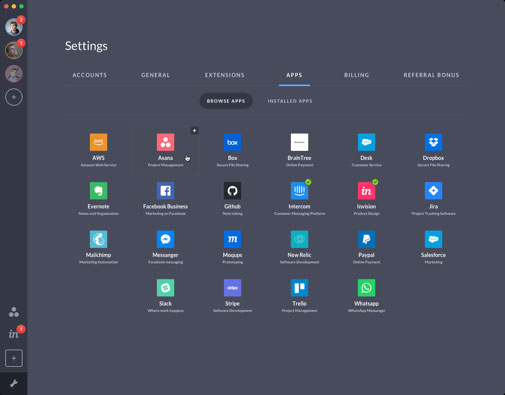Choose the Jira app icon
505x395 pixels.
(433, 191)
